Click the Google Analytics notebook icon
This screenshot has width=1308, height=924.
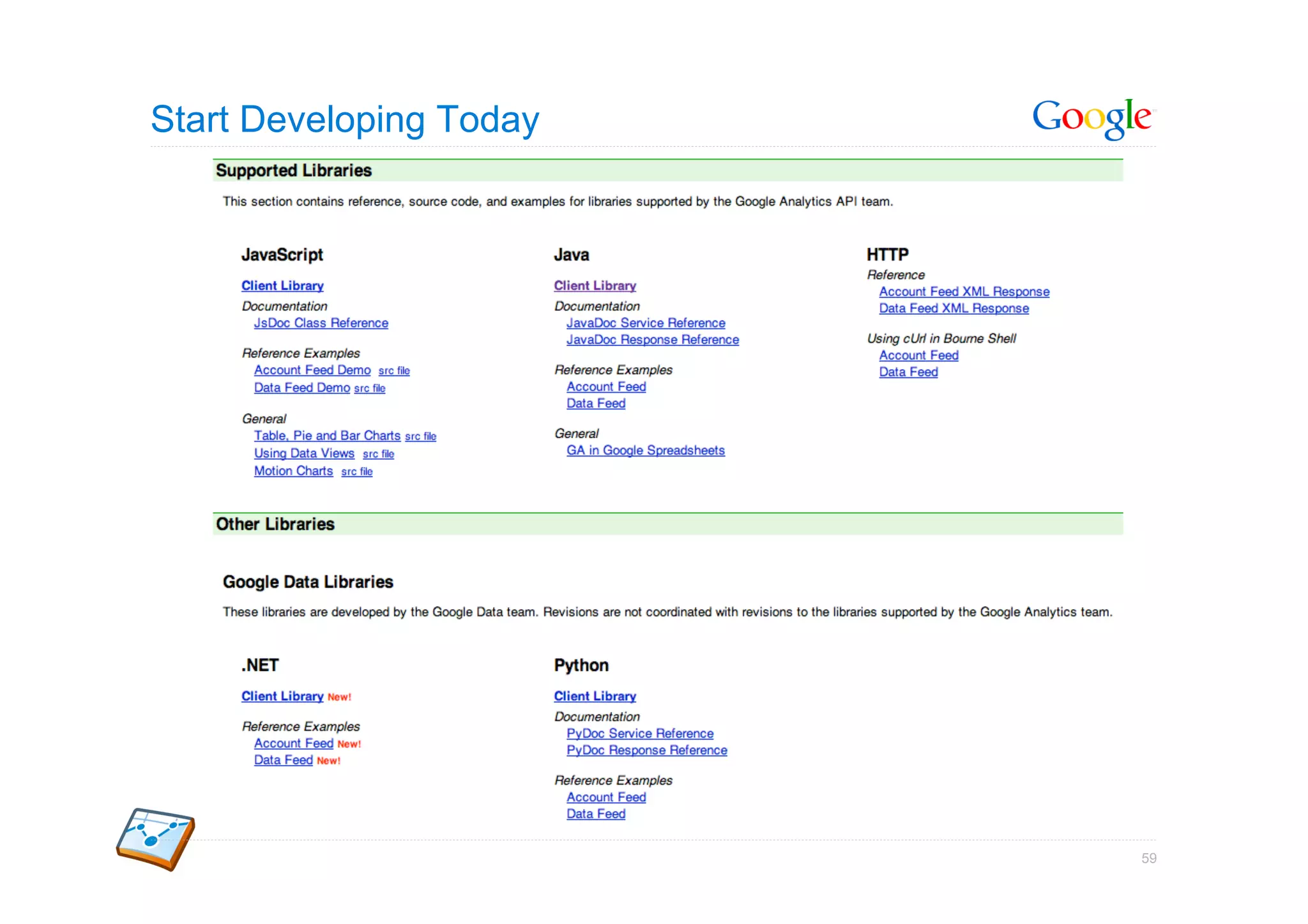[155, 838]
